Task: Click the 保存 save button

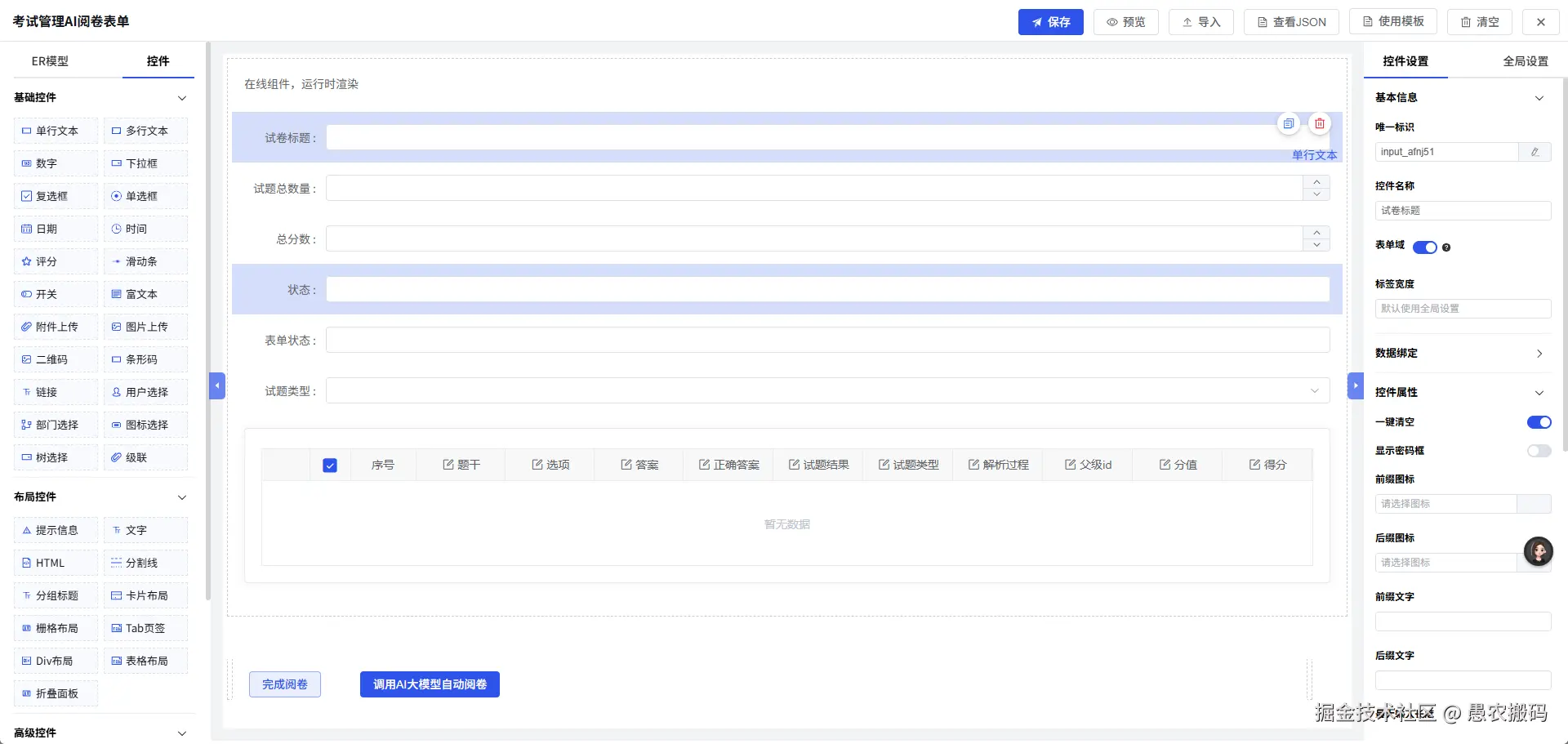Action: pyautogui.click(x=1051, y=22)
